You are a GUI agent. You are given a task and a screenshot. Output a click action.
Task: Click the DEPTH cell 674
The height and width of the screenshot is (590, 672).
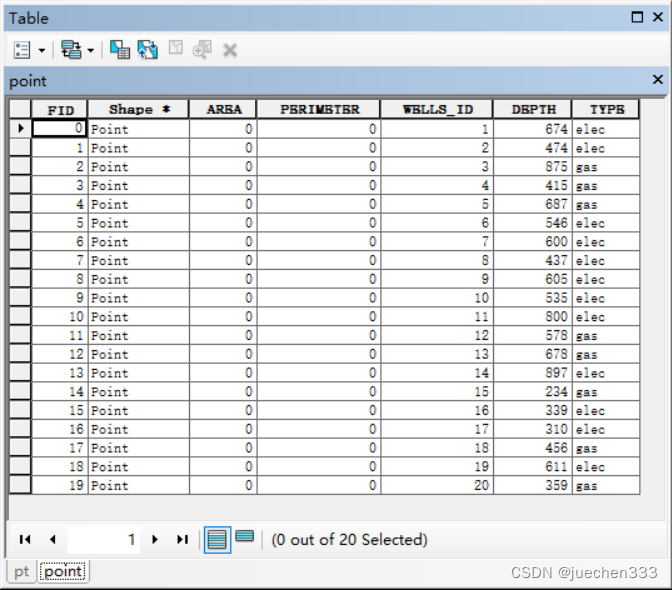pyautogui.click(x=533, y=129)
